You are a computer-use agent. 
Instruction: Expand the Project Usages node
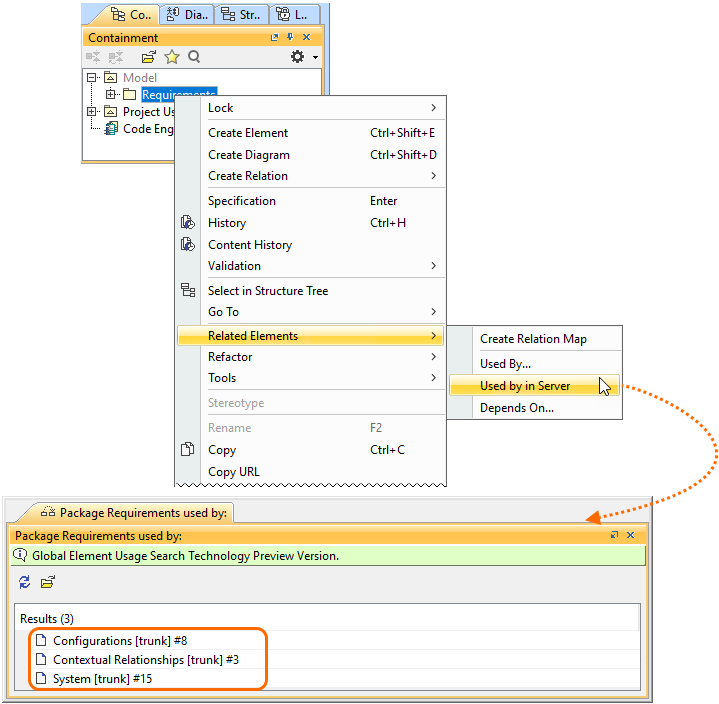pyautogui.click(x=92, y=111)
